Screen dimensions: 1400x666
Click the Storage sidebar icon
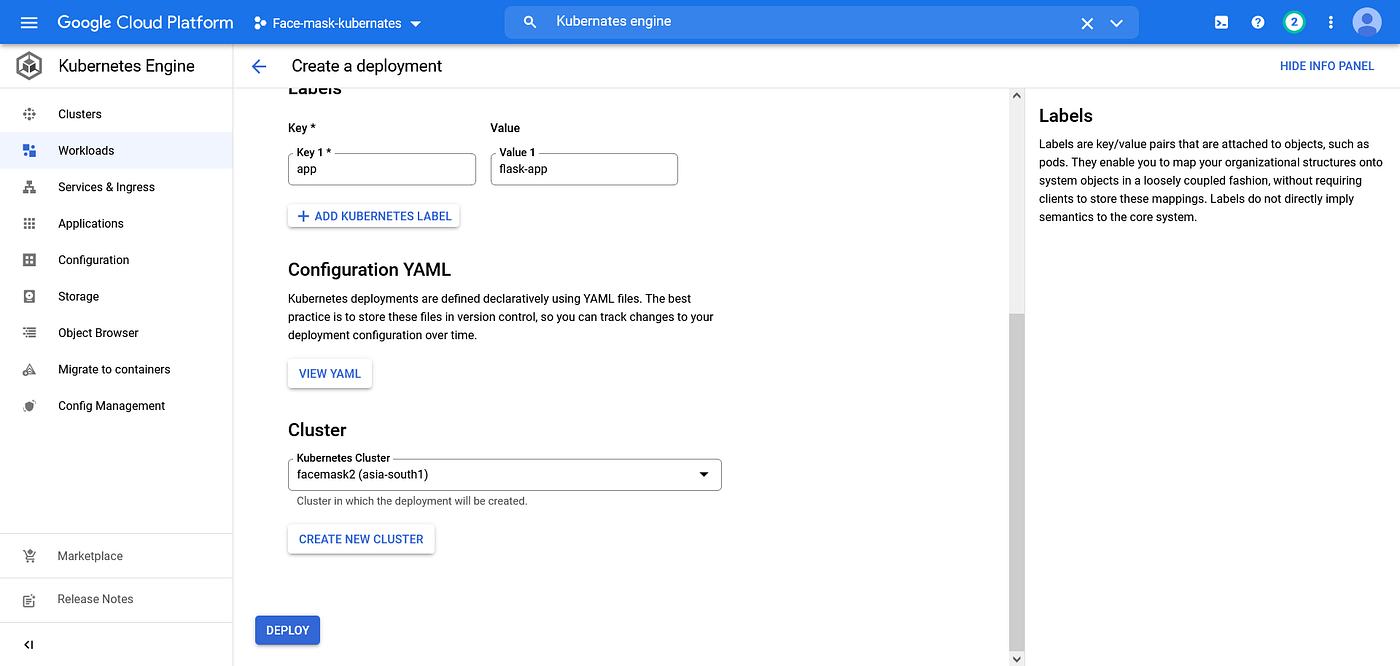(29, 296)
